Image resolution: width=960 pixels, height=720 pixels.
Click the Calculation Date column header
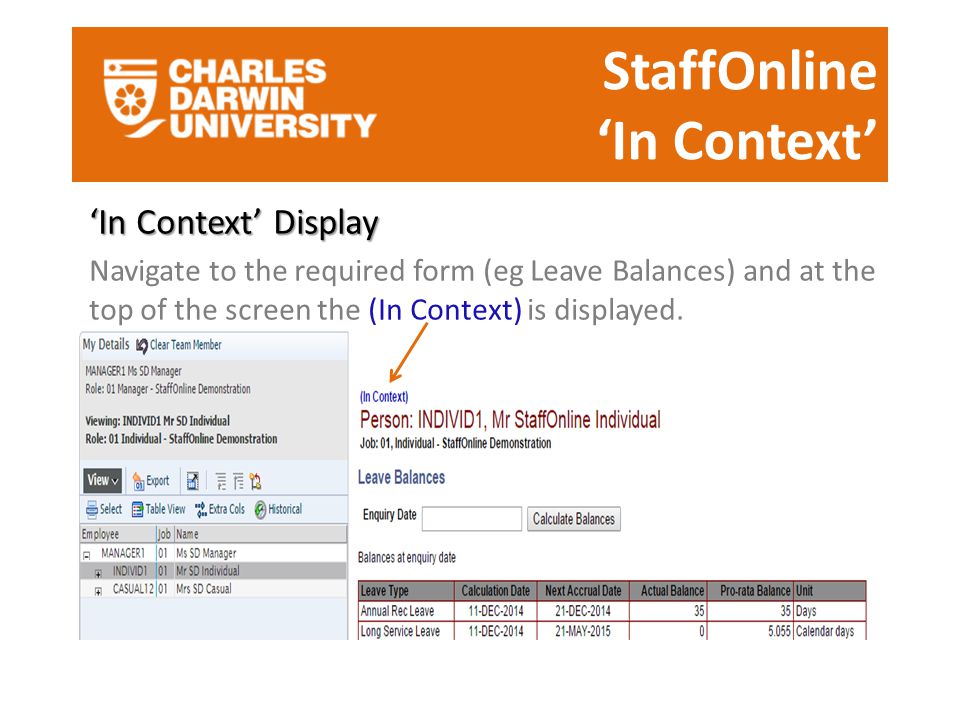[495, 591]
